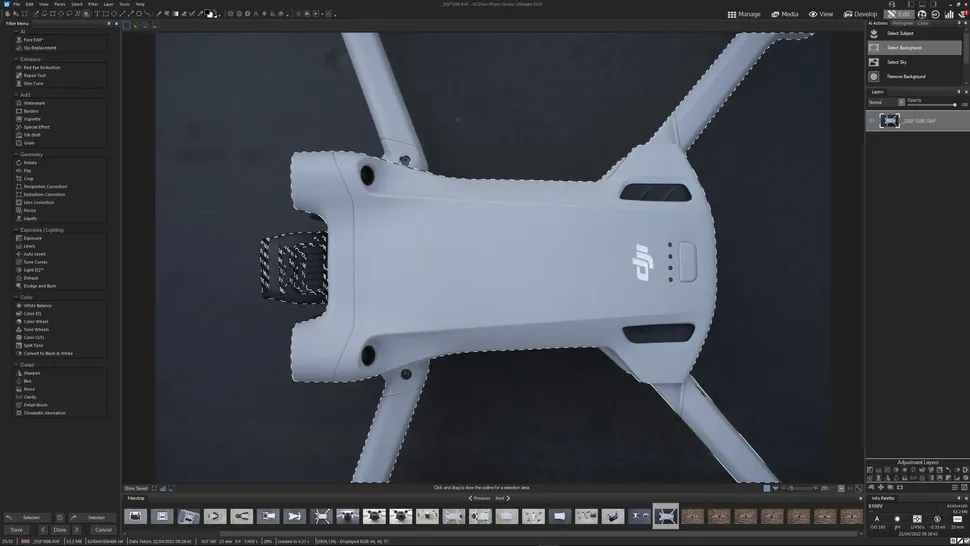Open the Liquify geometry tool
The width and height of the screenshot is (970, 546).
click(x=30, y=218)
